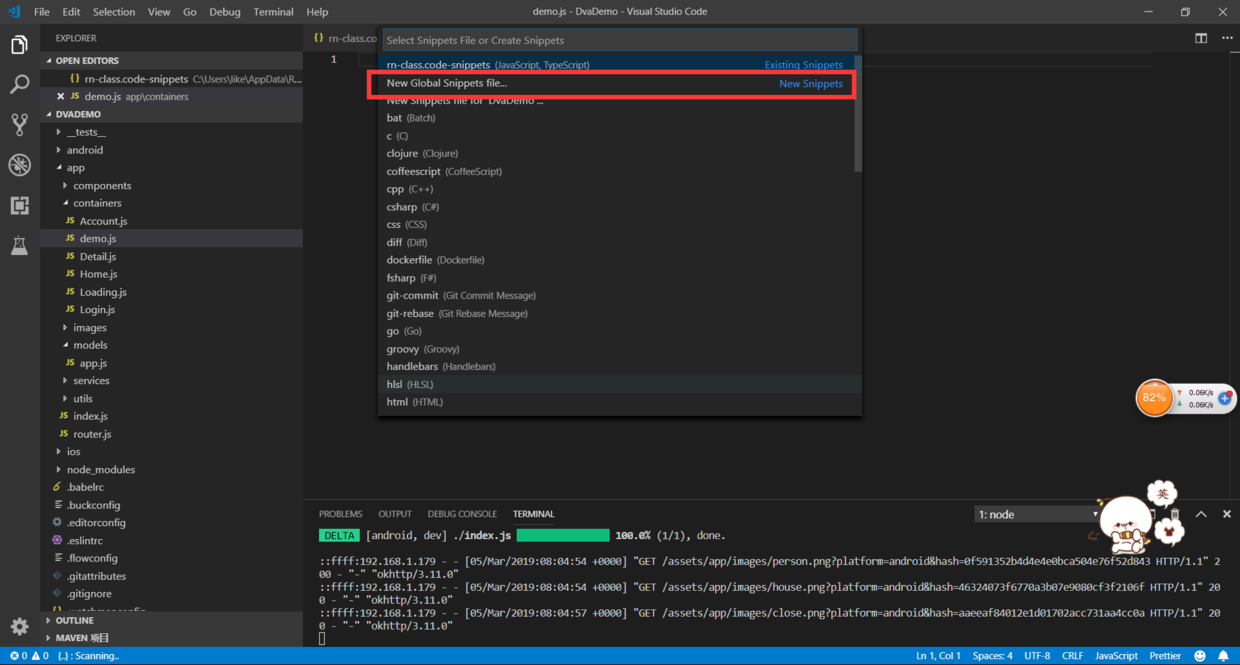Open editor More Actions ellipsis
Viewport: 1240px width, 665px height.
point(1227,38)
